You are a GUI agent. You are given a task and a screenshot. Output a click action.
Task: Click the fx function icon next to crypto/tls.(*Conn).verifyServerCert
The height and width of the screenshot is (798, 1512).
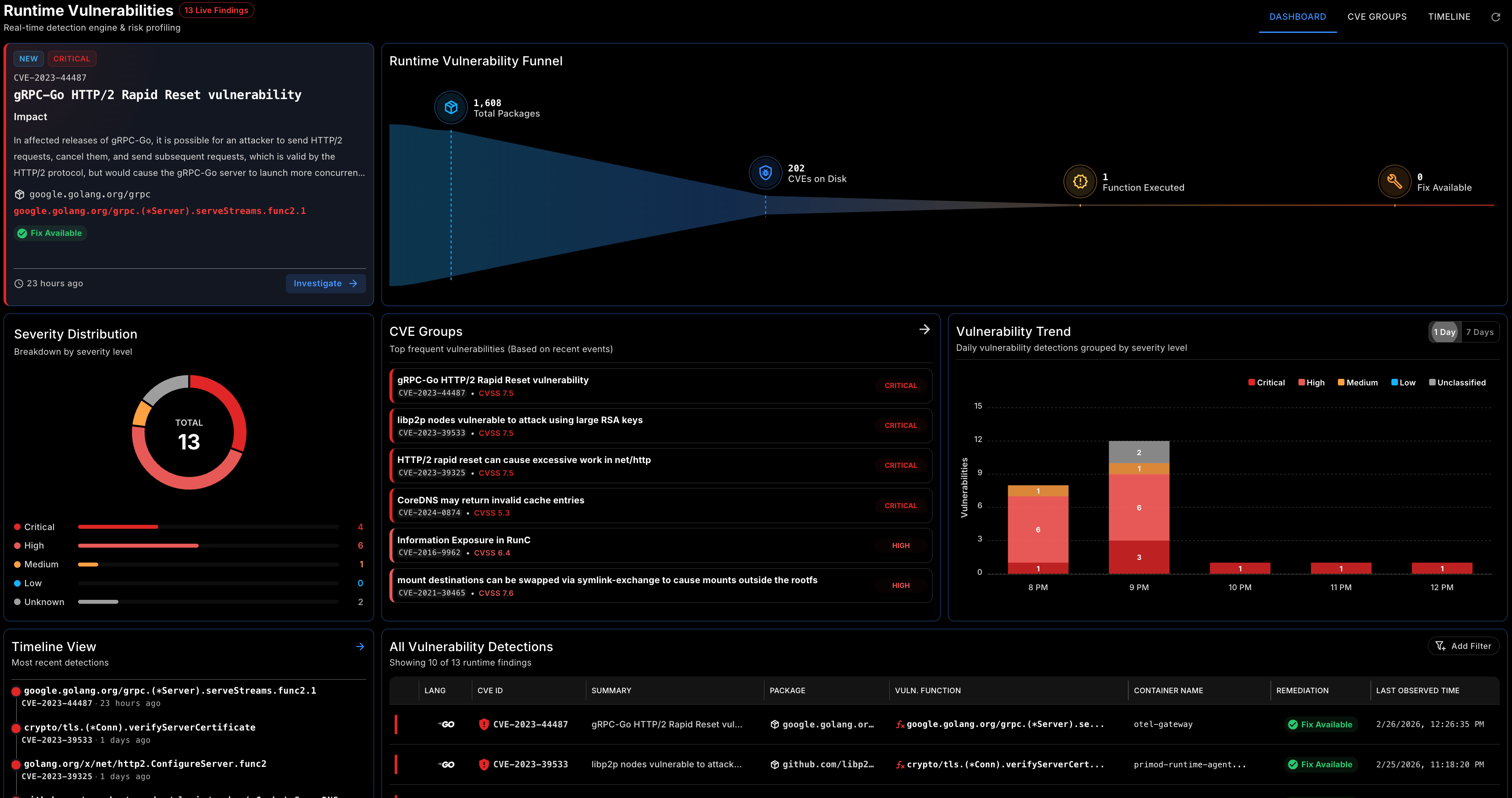[900, 764]
